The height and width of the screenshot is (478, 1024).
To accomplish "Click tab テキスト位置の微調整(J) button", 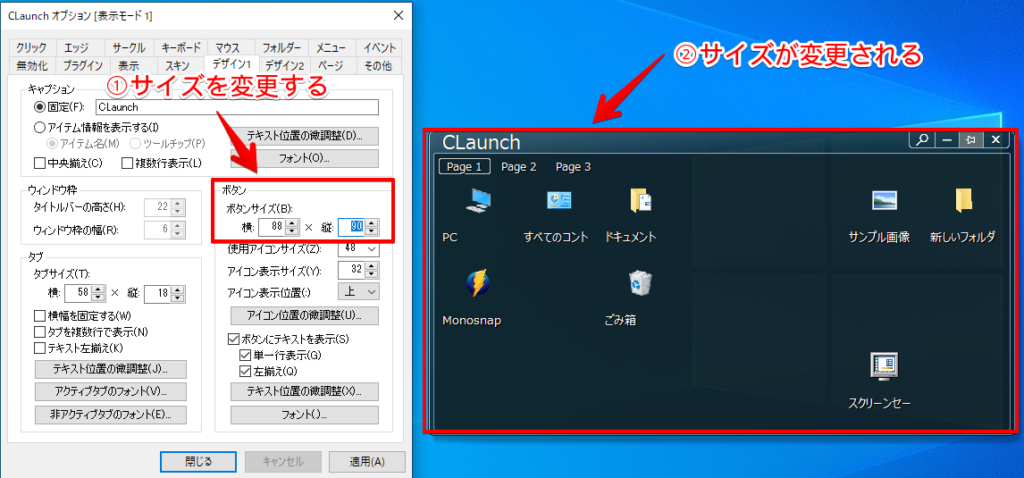I will pyautogui.click(x=110, y=369).
